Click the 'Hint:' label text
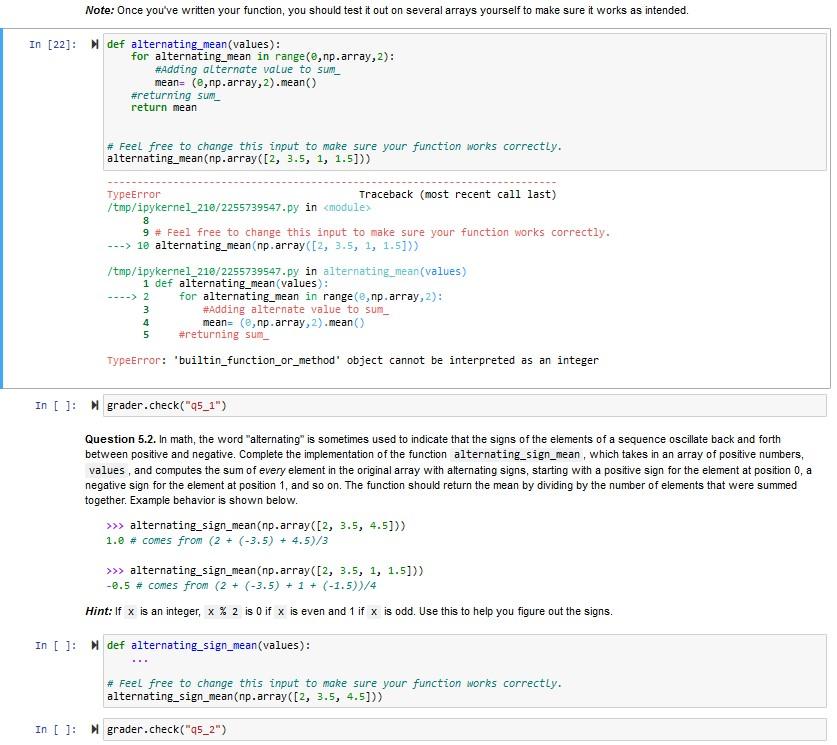 [x=98, y=612]
